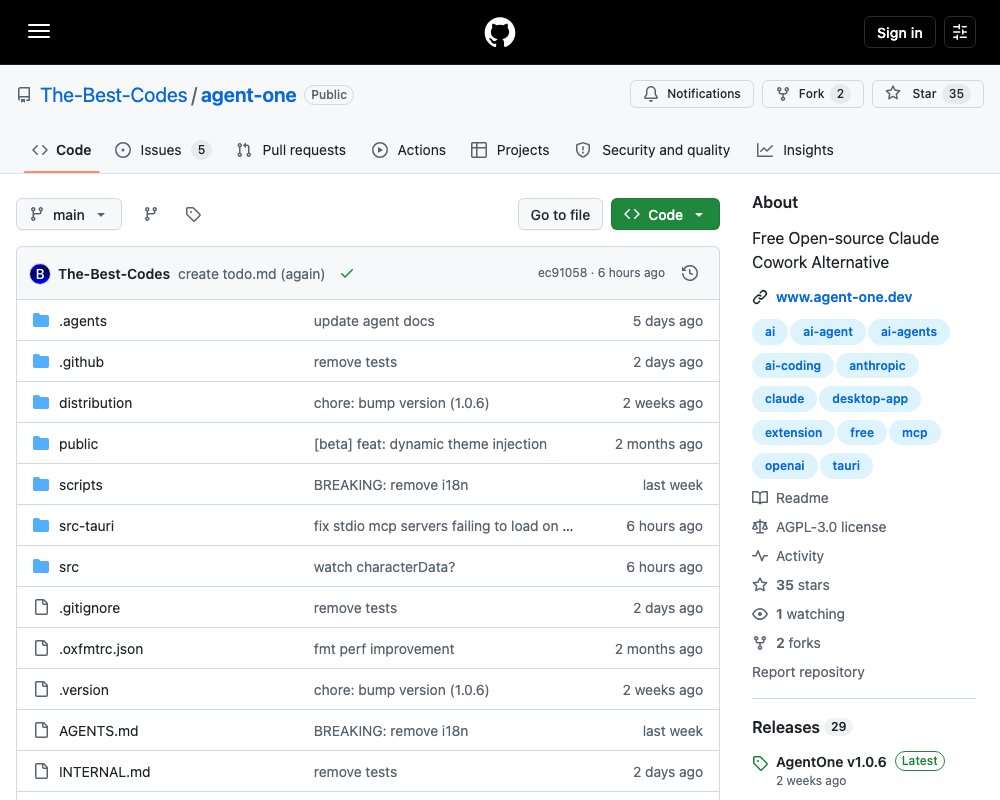
Task: Open commit hash ec91058
Action: (x=562, y=273)
